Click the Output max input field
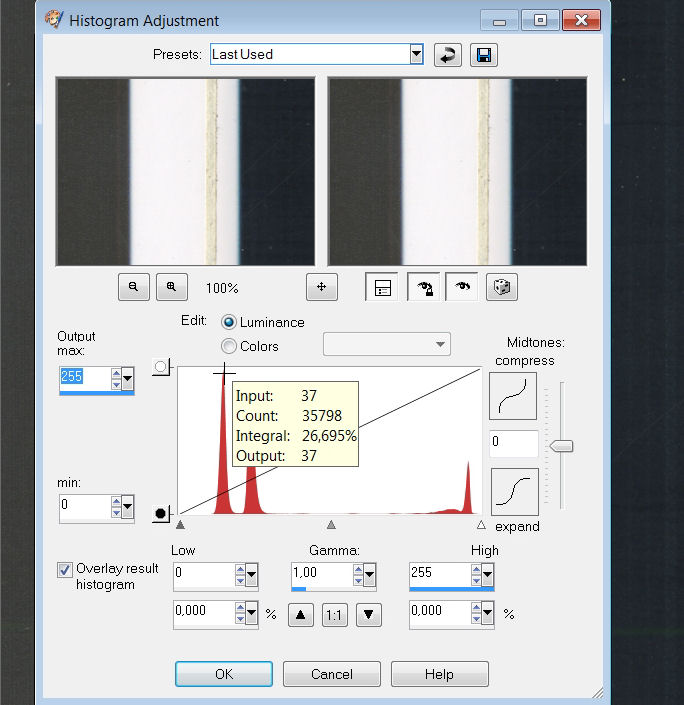 tap(84, 377)
